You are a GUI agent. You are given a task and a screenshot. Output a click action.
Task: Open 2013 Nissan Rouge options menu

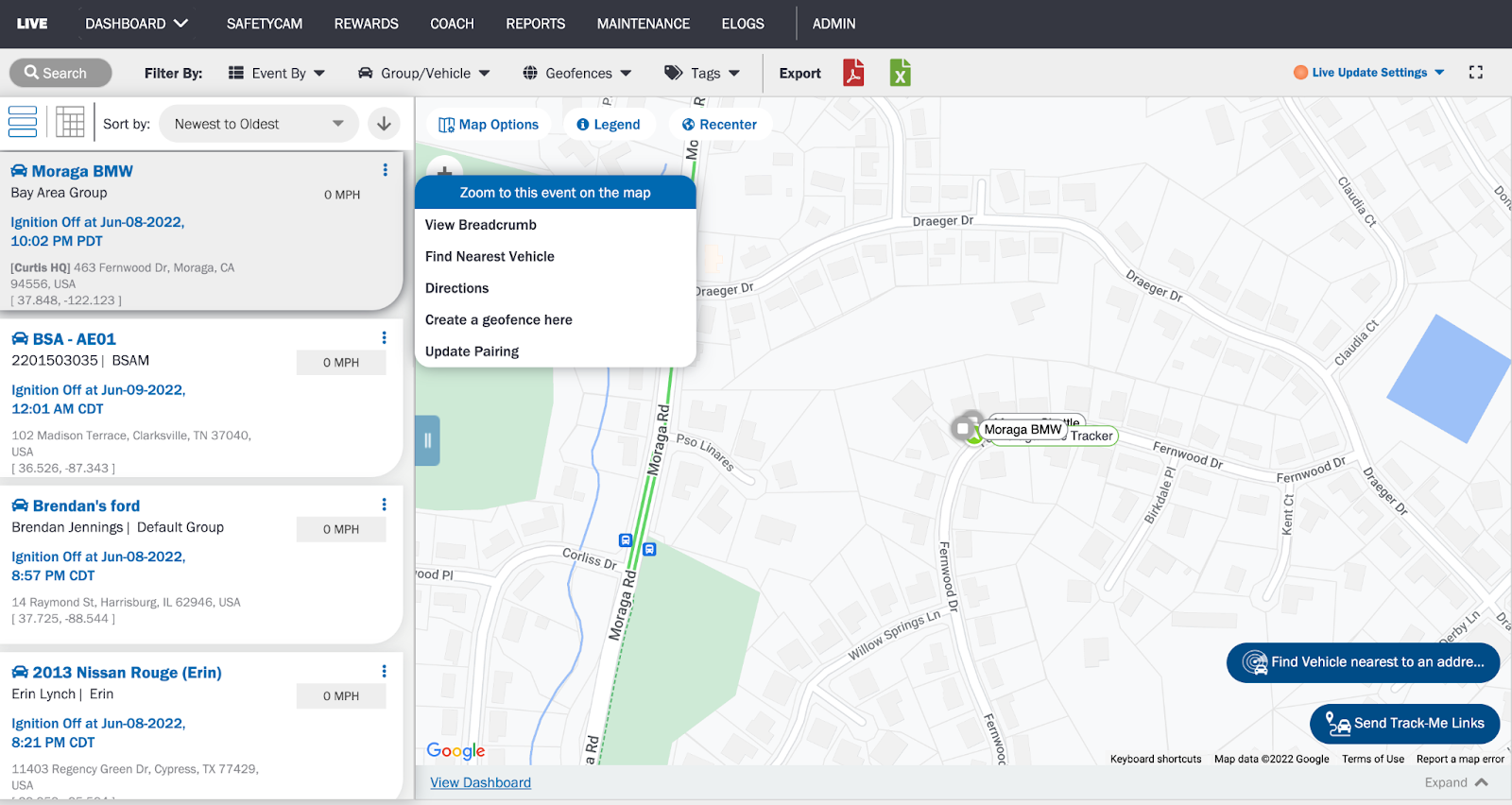coord(384,671)
